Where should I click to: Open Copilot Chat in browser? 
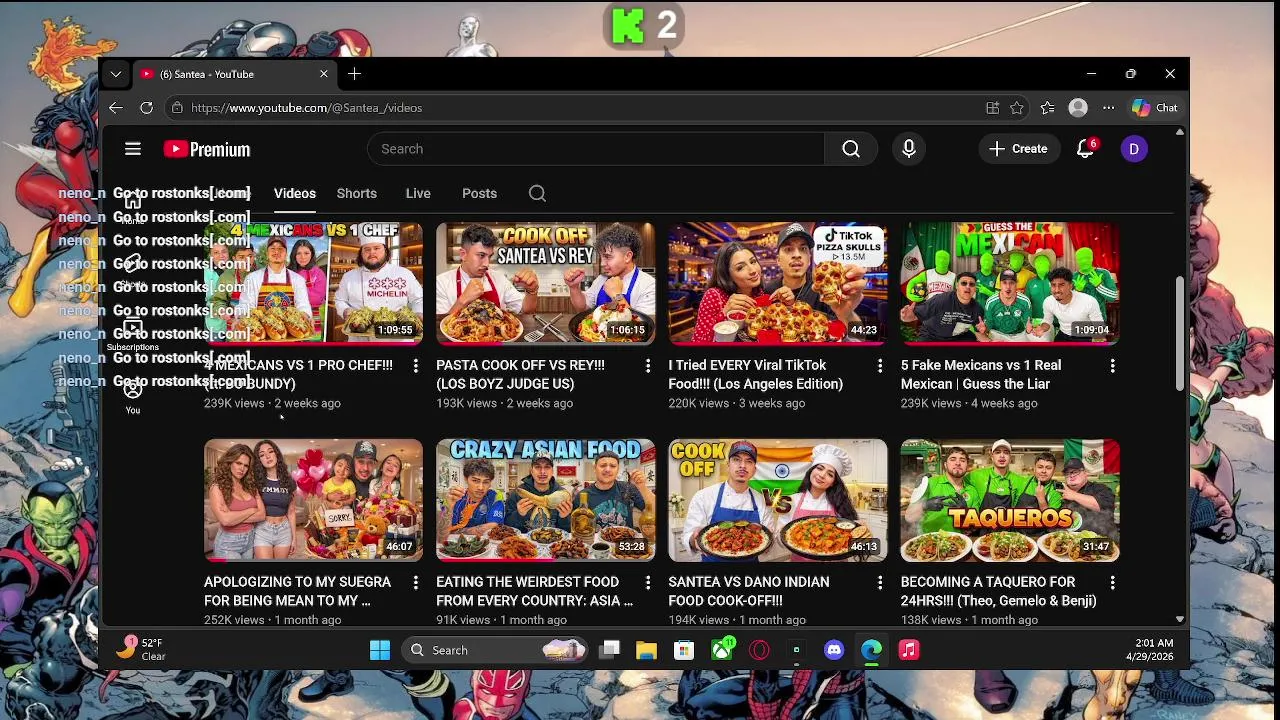click(1155, 108)
